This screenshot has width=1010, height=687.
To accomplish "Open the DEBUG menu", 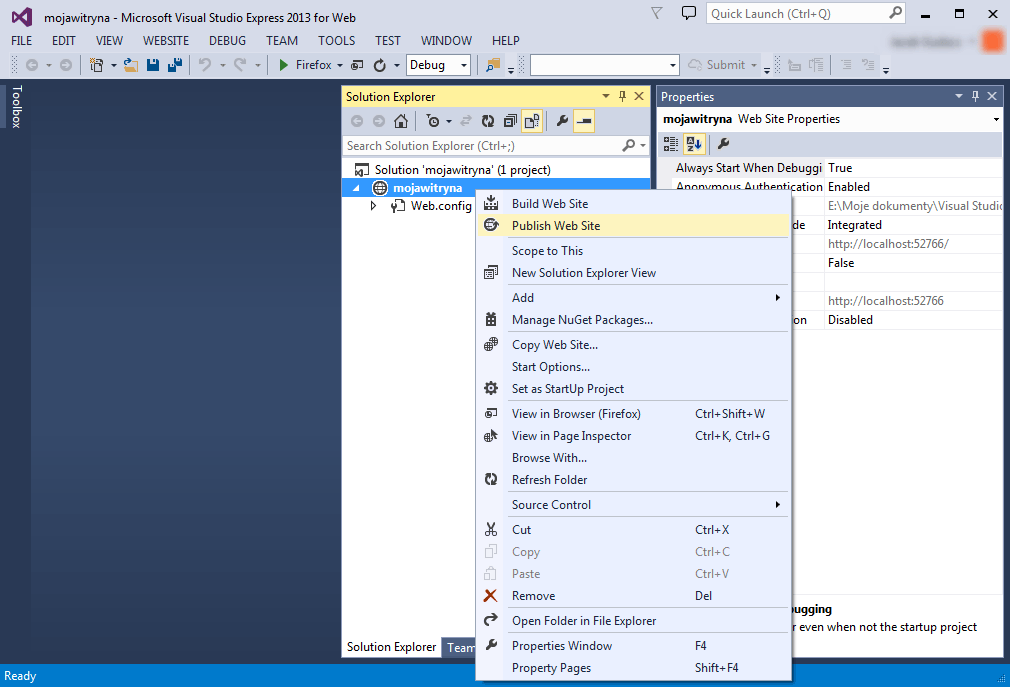I will [227, 41].
